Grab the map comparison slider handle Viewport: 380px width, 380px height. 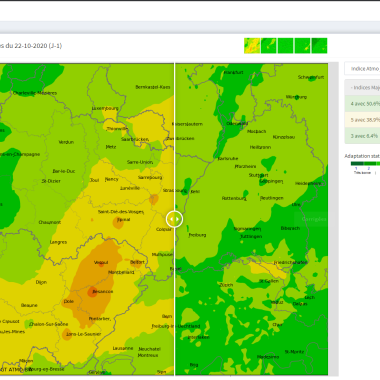(x=174, y=219)
